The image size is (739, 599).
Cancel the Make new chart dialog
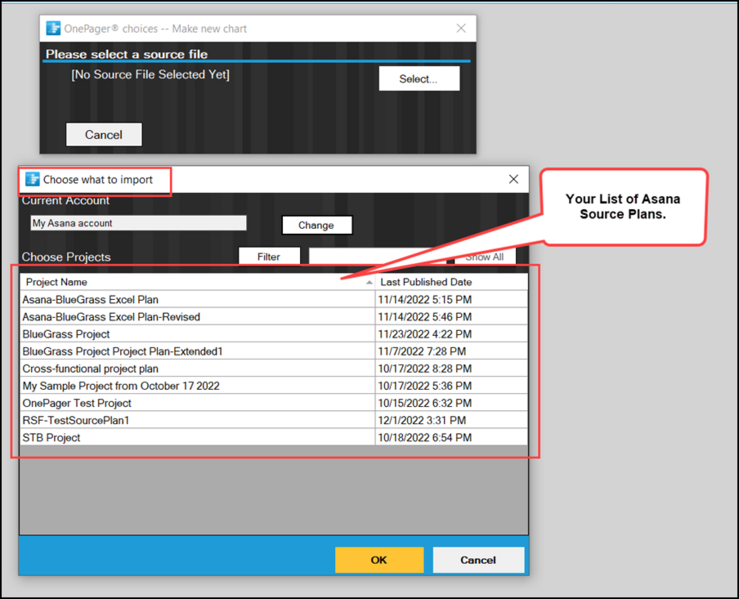click(104, 135)
